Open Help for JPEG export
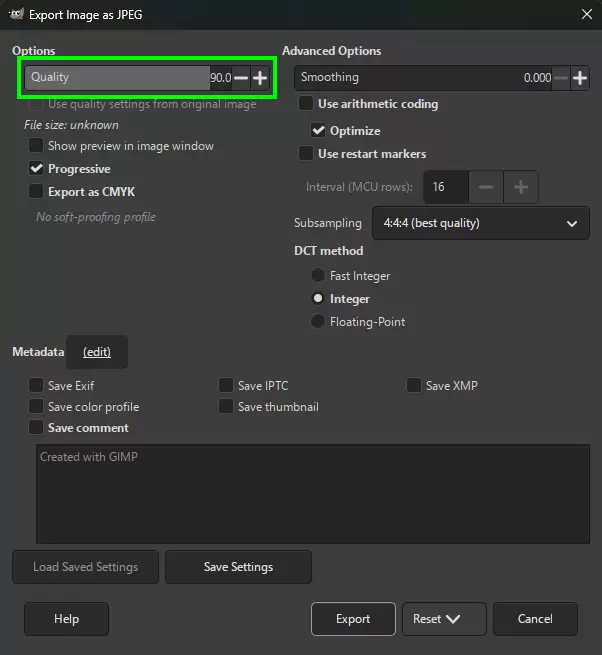The image size is (602, 655). pyautogui.click(x=66, y=619)
